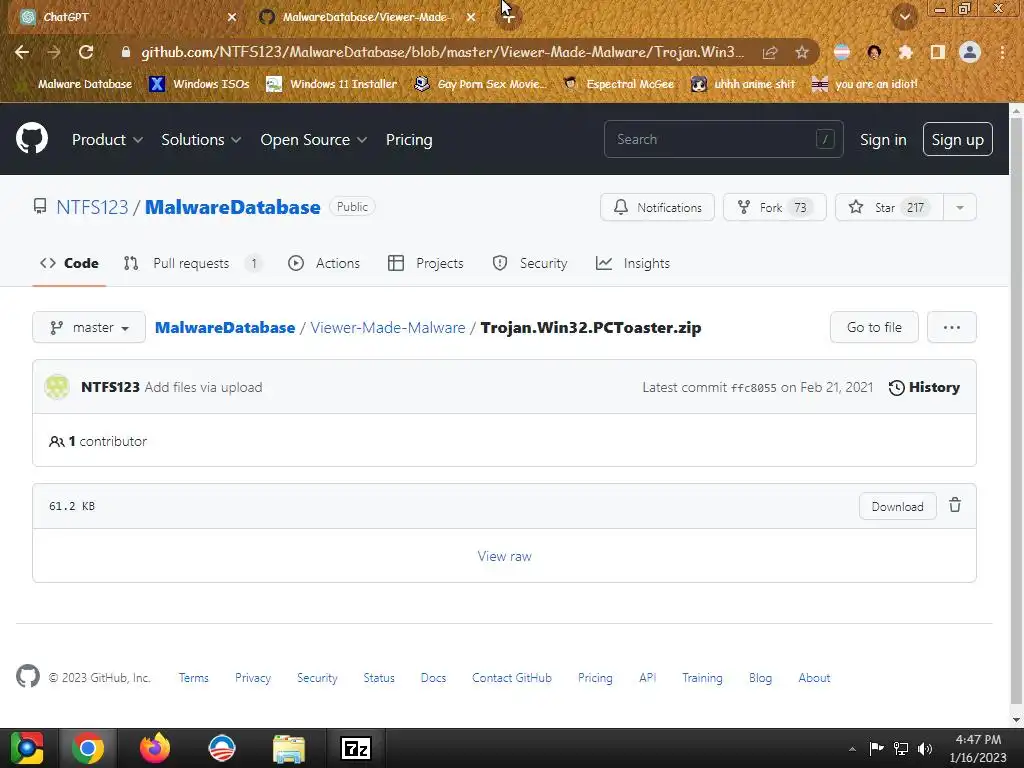Open 7-Zip from the taskbar
The height and width of the screenshot is (768, 1024).
click(356, 748)
